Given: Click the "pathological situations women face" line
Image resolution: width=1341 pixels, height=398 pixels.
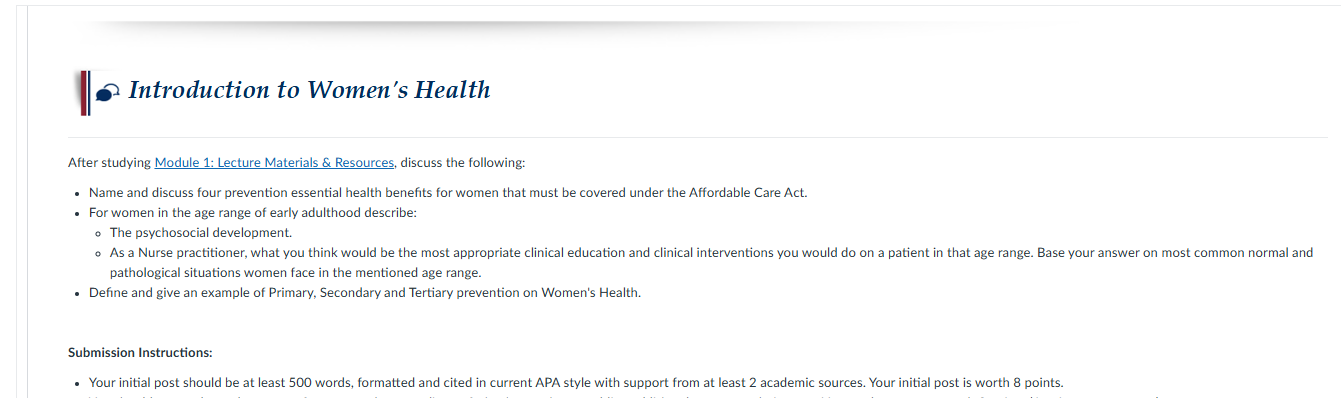Looking at the screenshot, I should pos(296,273).
